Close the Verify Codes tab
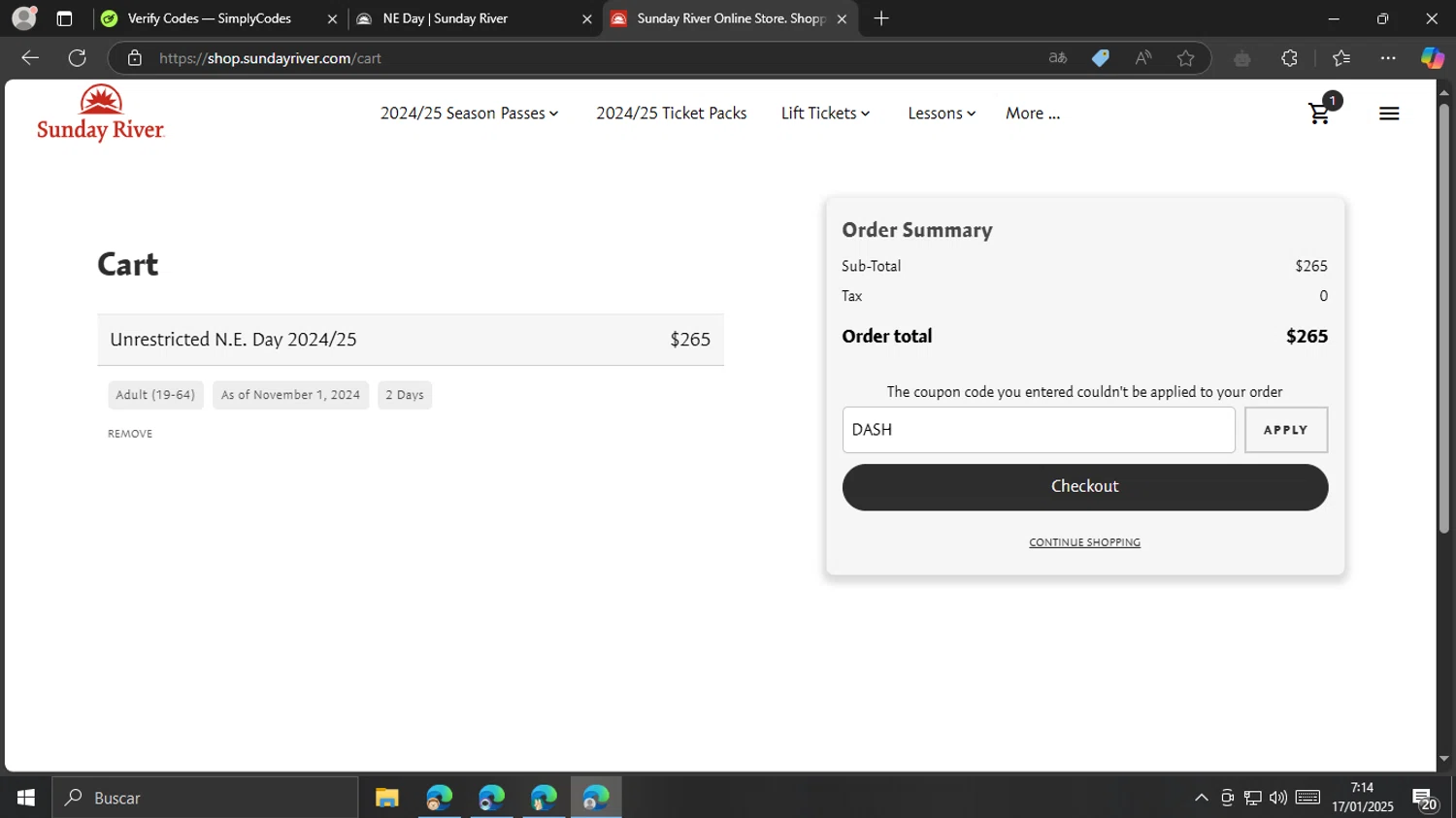This screenshot has width=1456, height=818. 332,18
